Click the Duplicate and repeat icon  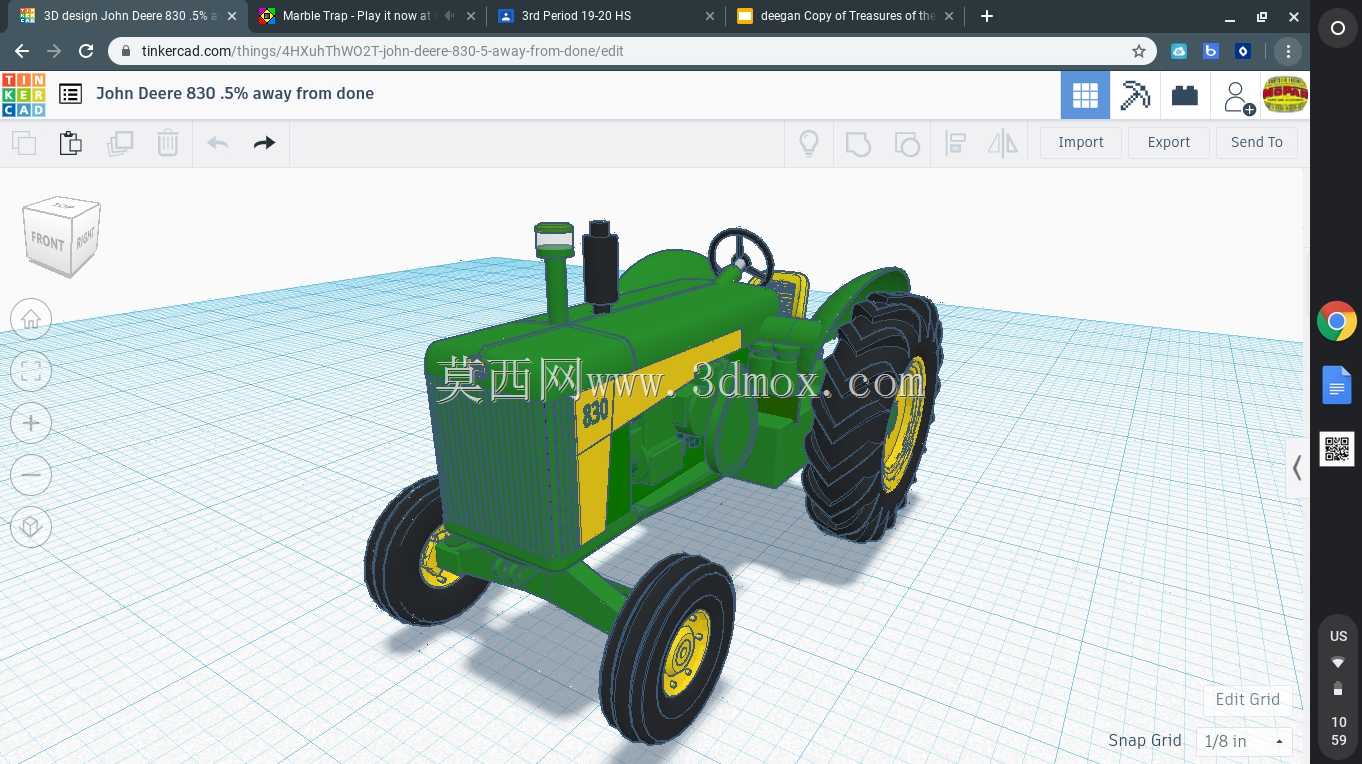[x=120, y=143]
